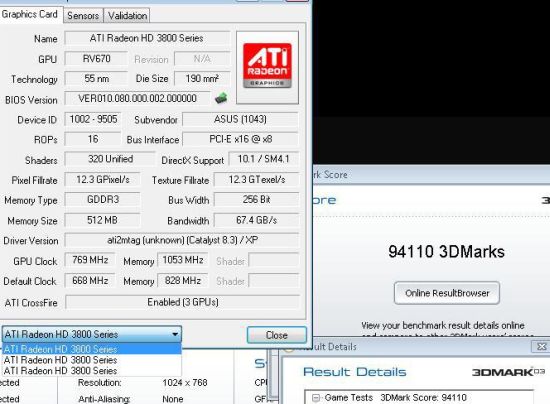Click the GPU Clock value 769 MHz
Viewport: 550px width, 404px height.
(90, 260)
